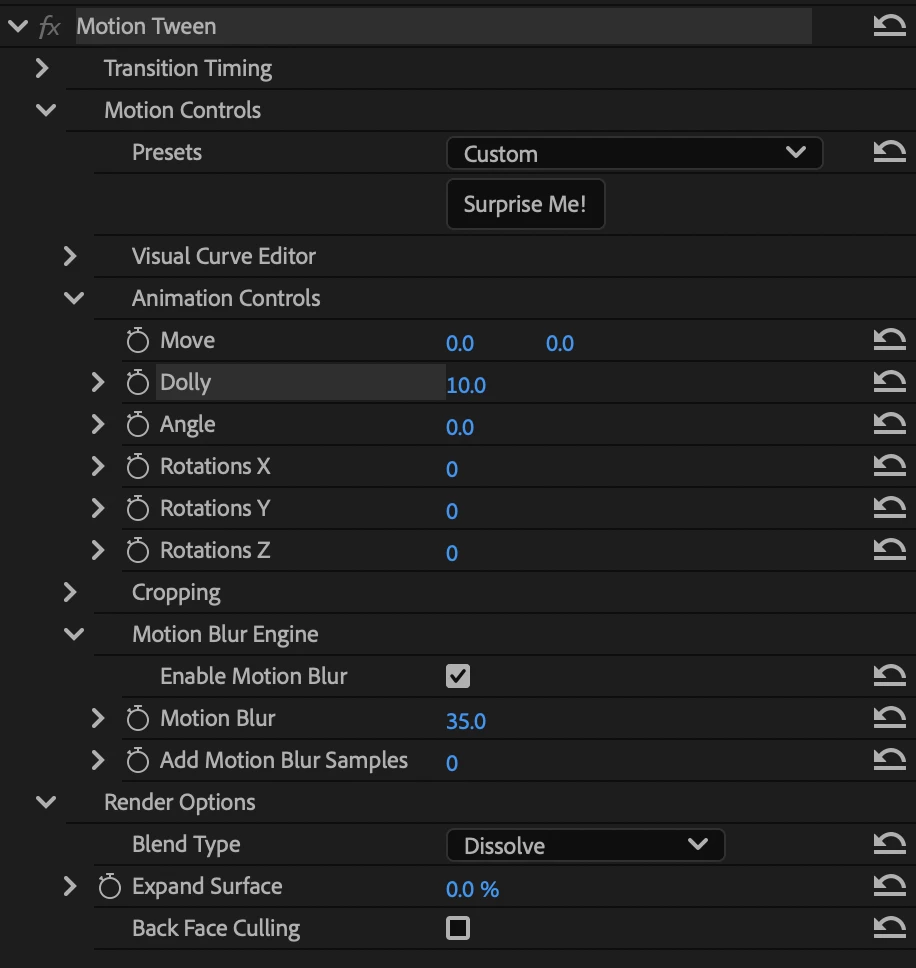This screenshot has height=968, width=916.
Task: Toggle animation stopwatch for Rotations Y
Action: point(138,508)
